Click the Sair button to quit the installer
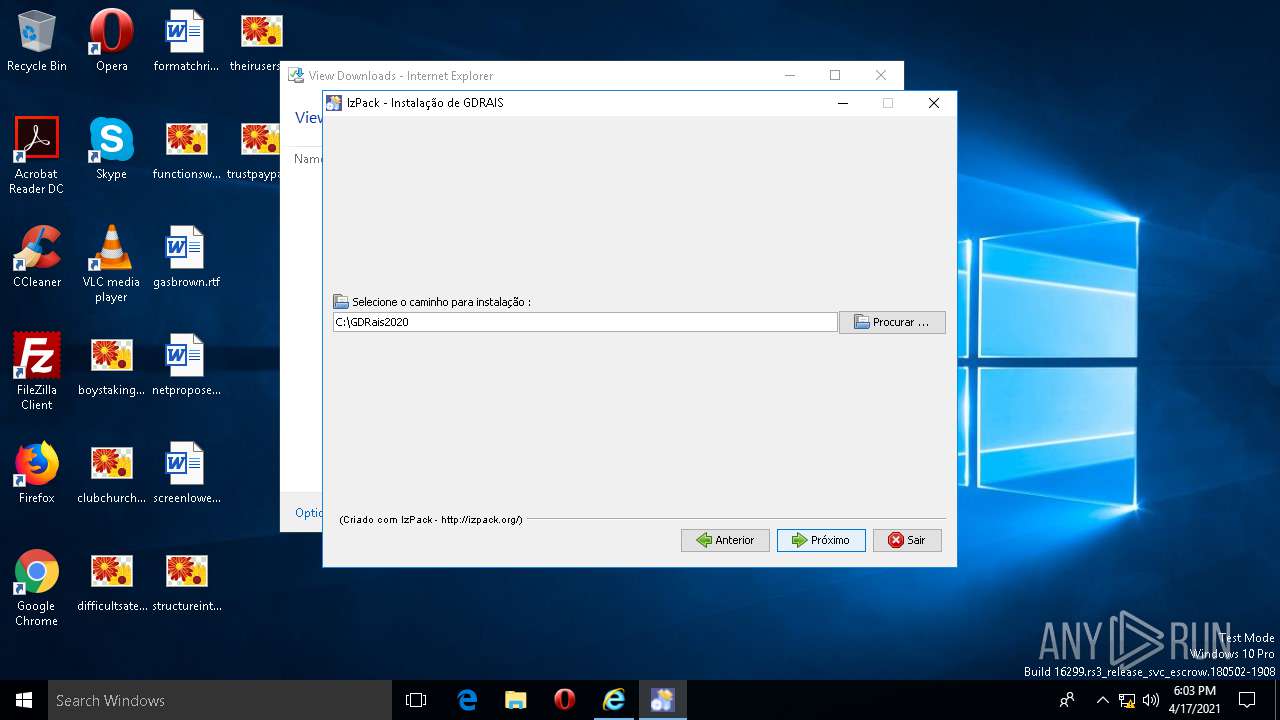This screenshot has height=720, width=1280. click(907, 540)
